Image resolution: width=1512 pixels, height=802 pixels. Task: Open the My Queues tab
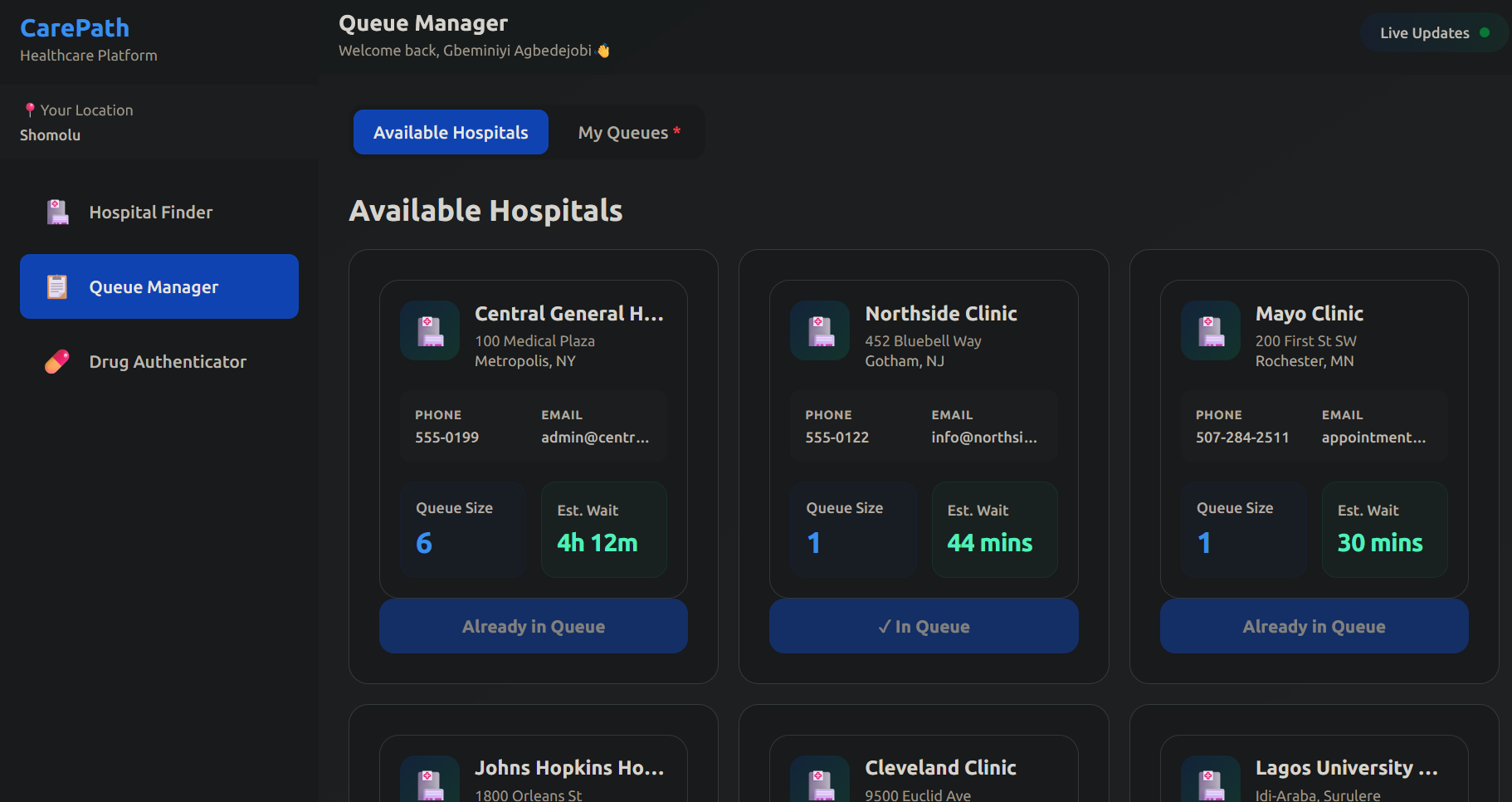click(x=629, y=132)
